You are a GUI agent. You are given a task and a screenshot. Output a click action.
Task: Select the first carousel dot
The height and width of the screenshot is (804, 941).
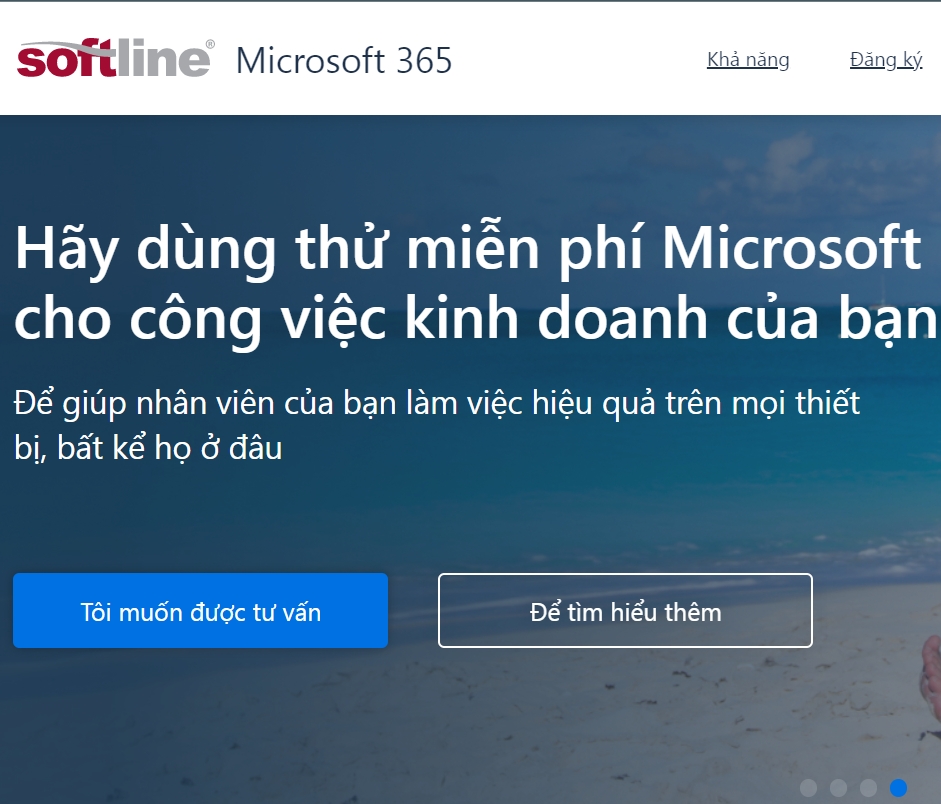pos(808,787)
